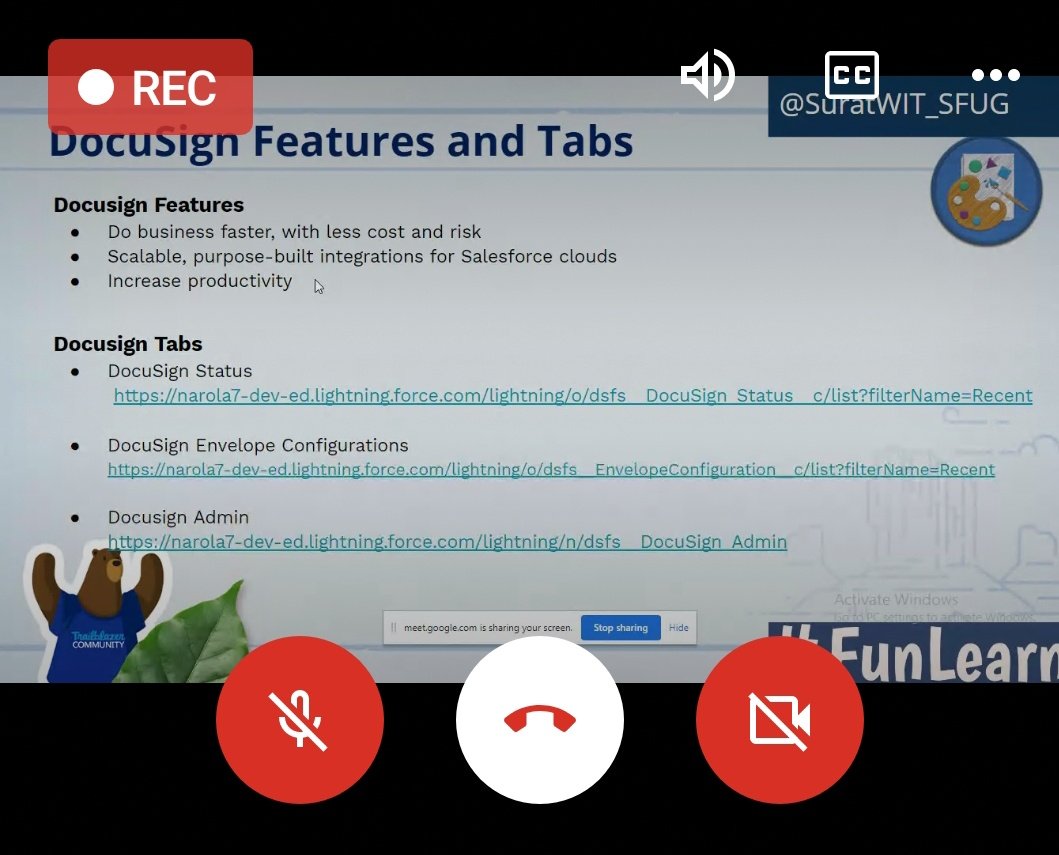The height and width of the screenshot is (855, 1059).
Task: Open the DocuSign Admin page link
Action: click(x=447, y=541)
